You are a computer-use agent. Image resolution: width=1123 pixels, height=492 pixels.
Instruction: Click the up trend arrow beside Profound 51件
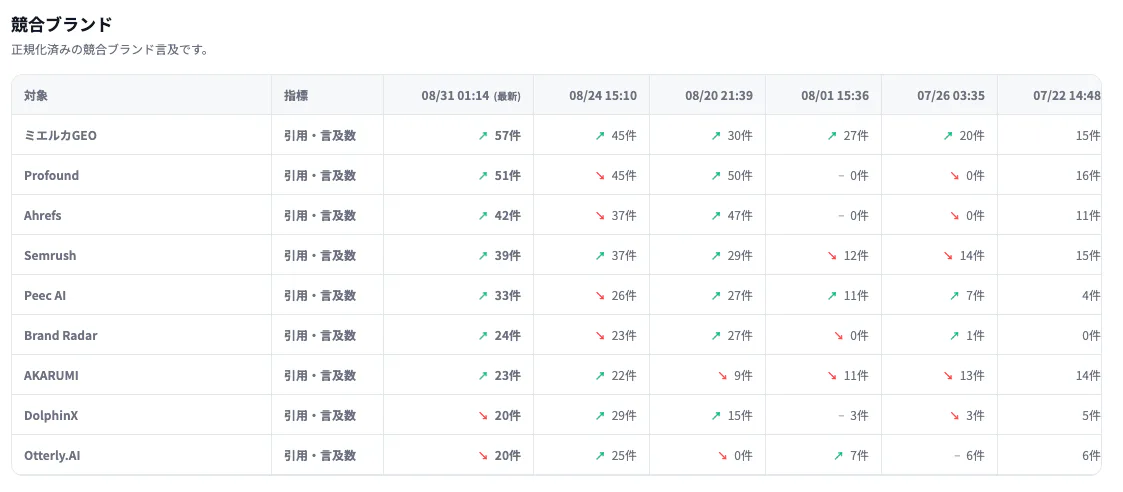[x=483, y=175]
